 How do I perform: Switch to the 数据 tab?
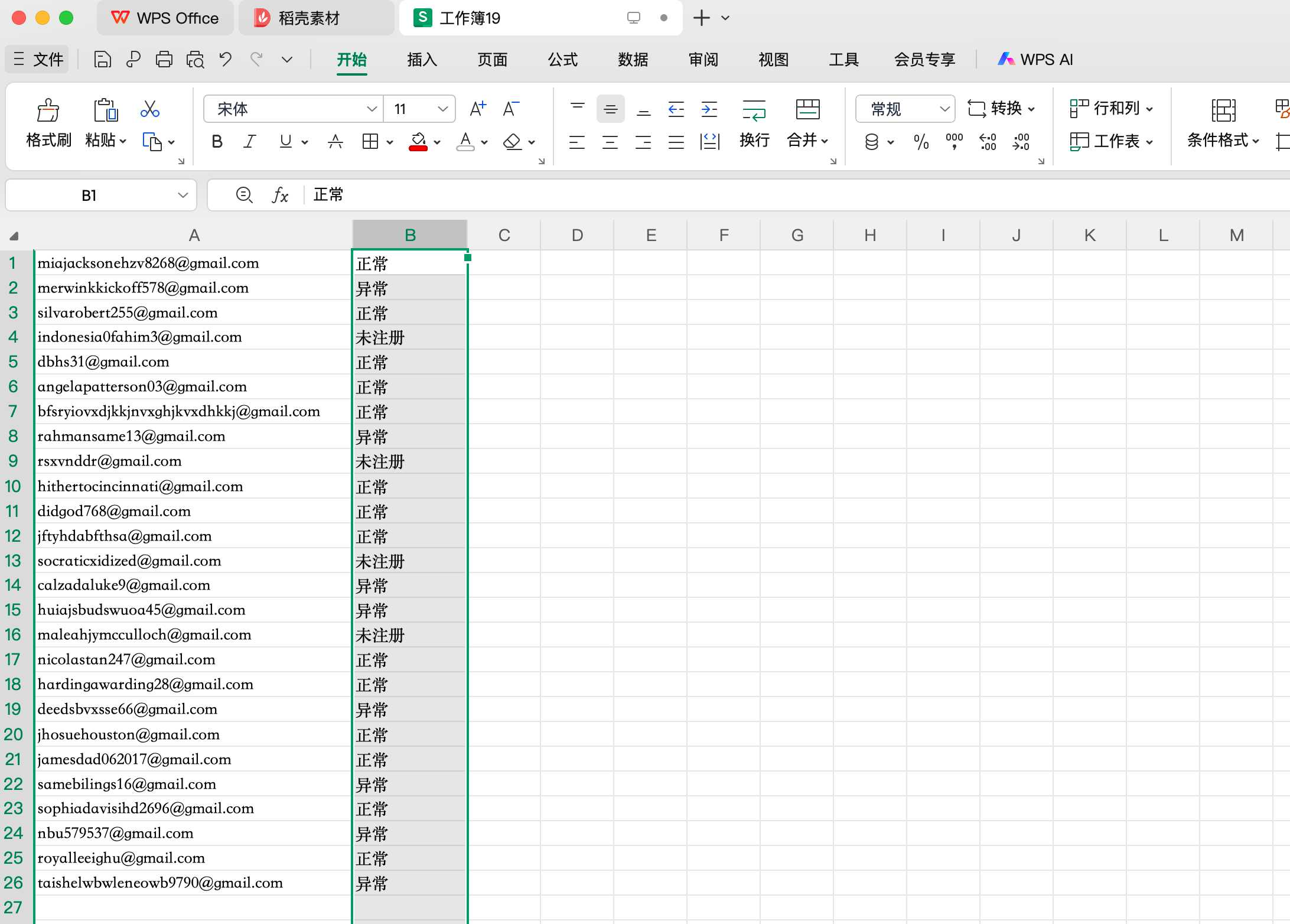point(633,59)
